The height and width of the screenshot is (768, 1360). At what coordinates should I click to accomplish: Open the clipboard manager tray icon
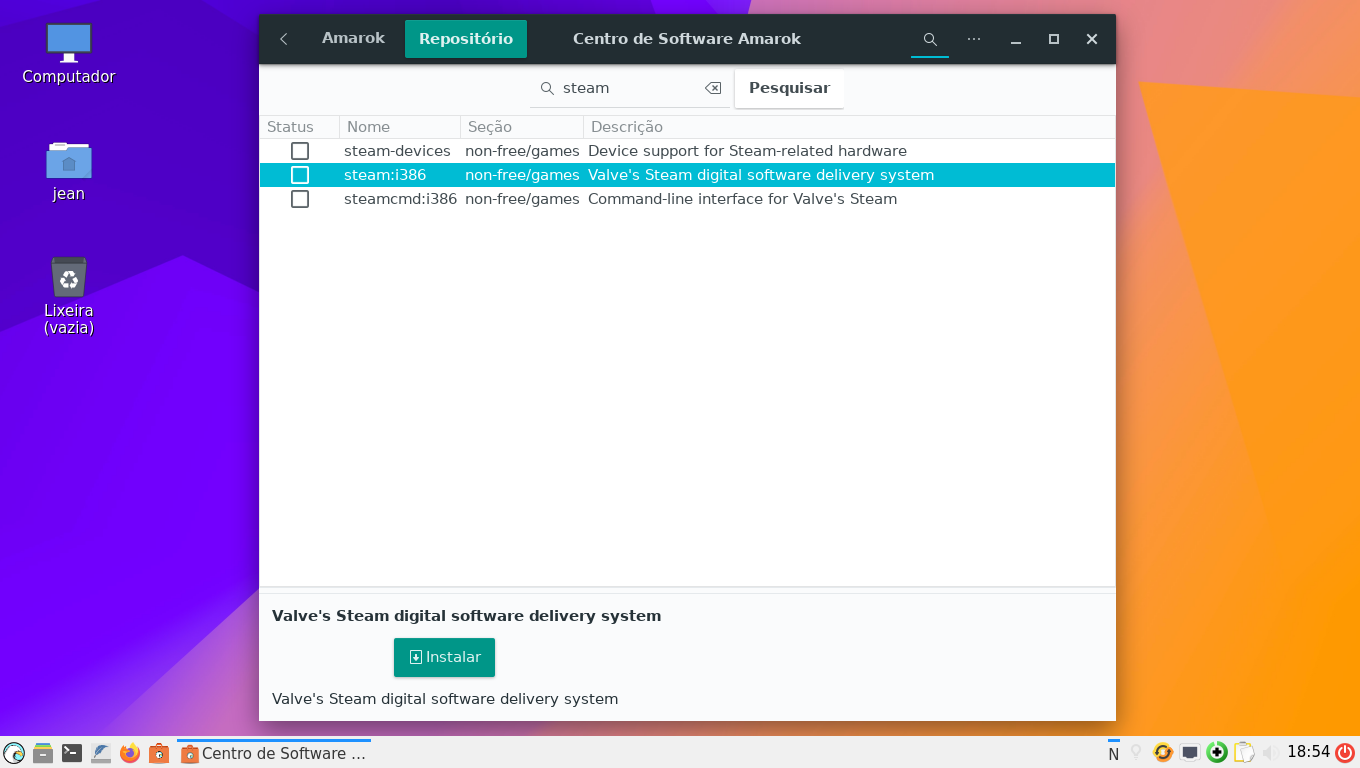click(1244, 752)
